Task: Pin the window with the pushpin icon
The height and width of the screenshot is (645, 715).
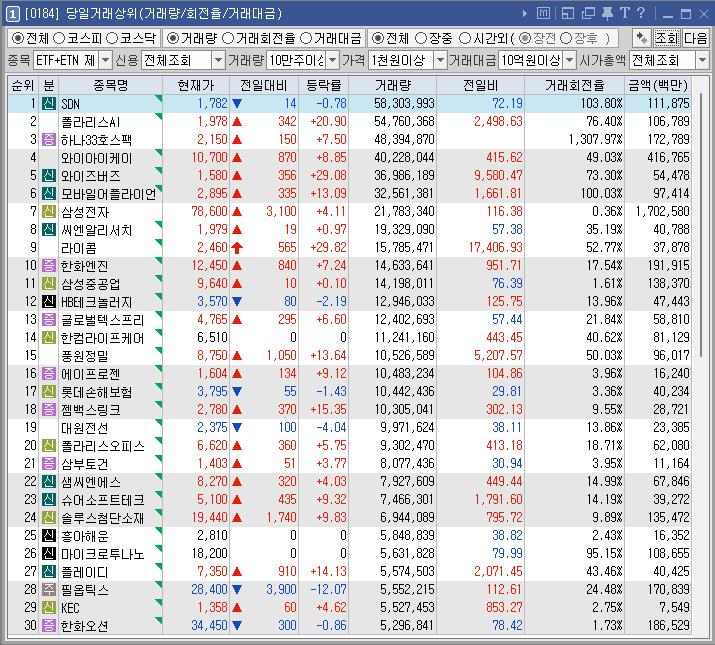Action: pos(607,13)
